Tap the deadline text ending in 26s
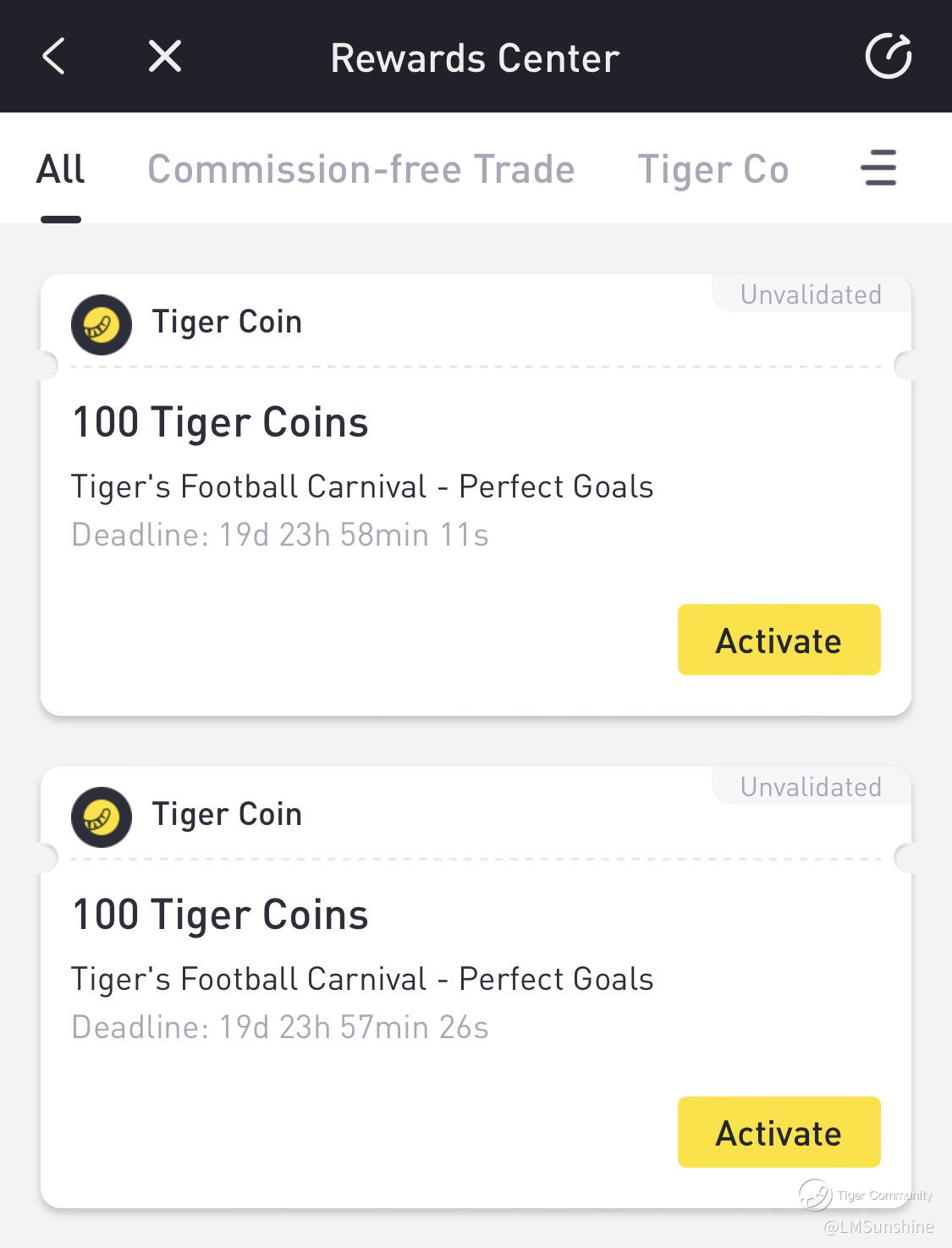952x1248 pixels. [280, 1027]
